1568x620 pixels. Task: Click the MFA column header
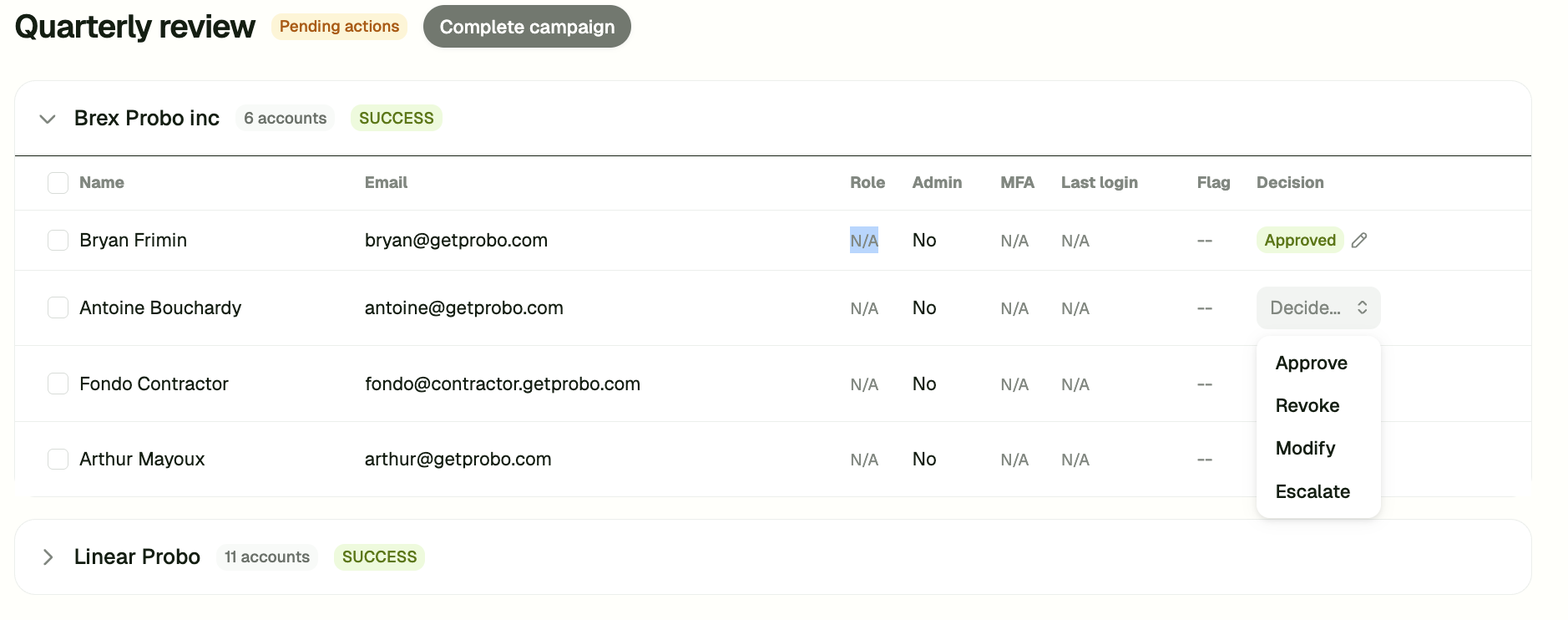(x=1017, y=182)
